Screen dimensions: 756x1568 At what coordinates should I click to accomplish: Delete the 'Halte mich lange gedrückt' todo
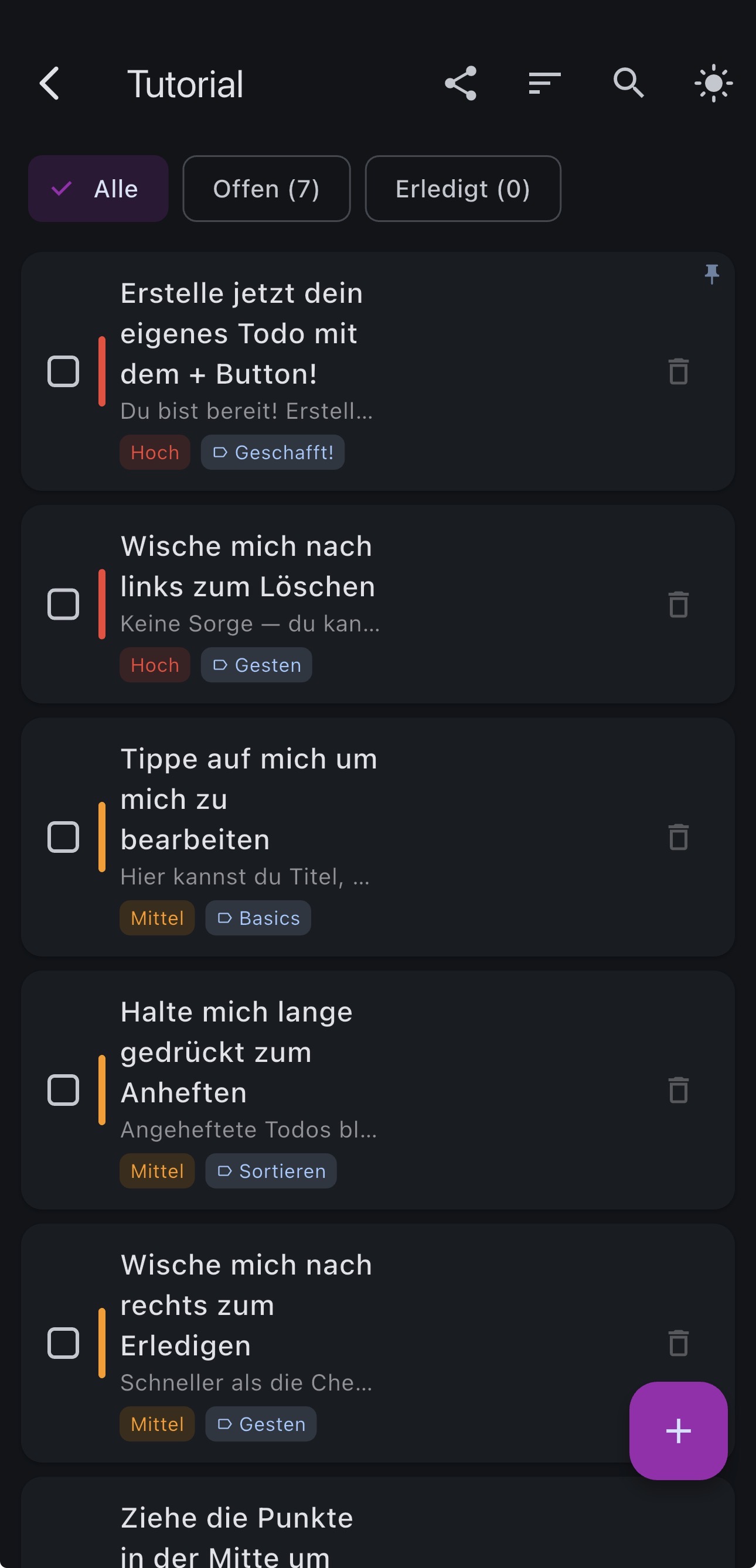click(678, 1089)
